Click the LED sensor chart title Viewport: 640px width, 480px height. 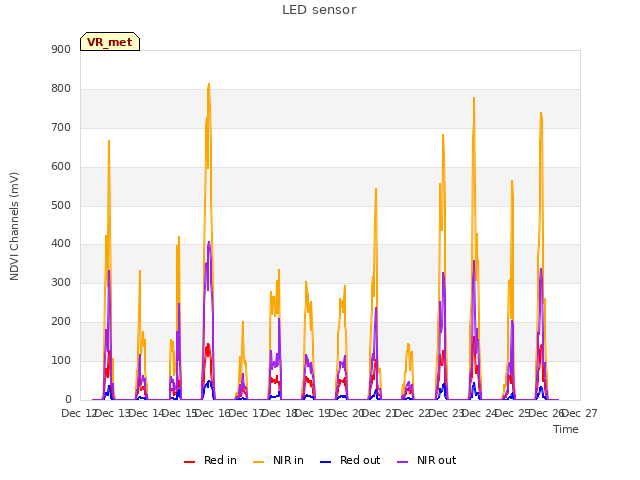tap(319, 10)
